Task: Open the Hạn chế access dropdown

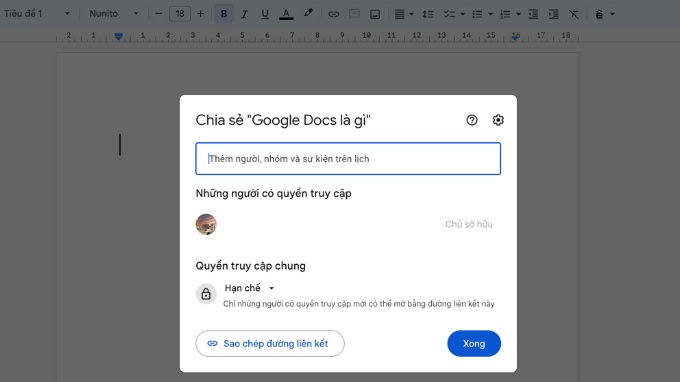Action: [x=249, y=288]
